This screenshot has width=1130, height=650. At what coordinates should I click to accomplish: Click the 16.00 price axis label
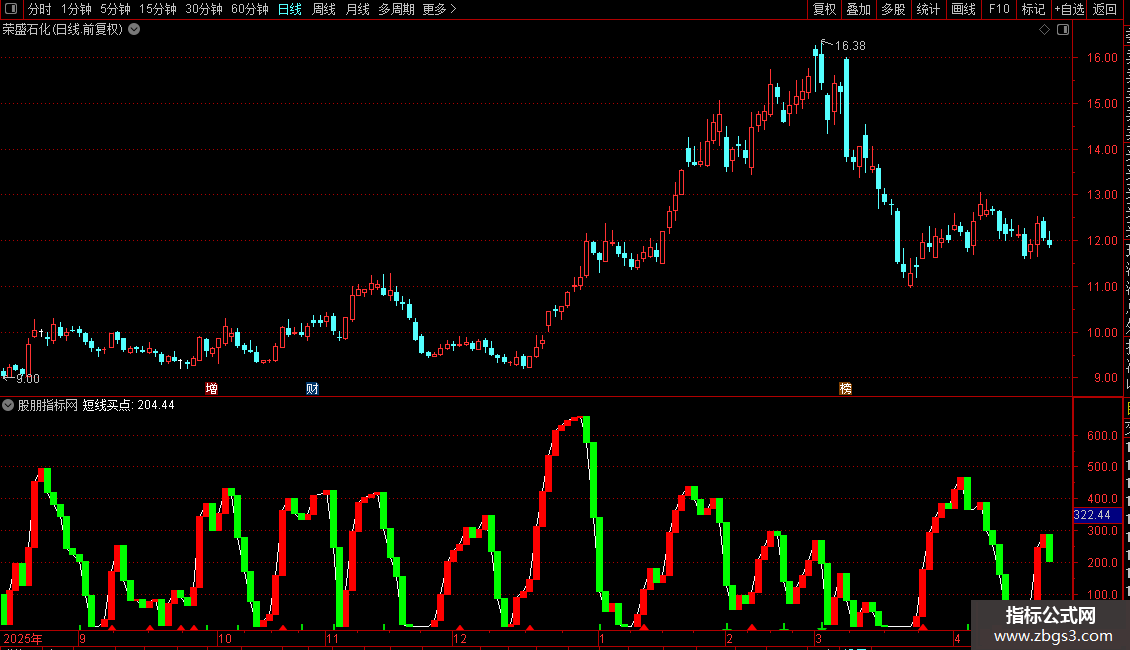(x=1102, y=58)
